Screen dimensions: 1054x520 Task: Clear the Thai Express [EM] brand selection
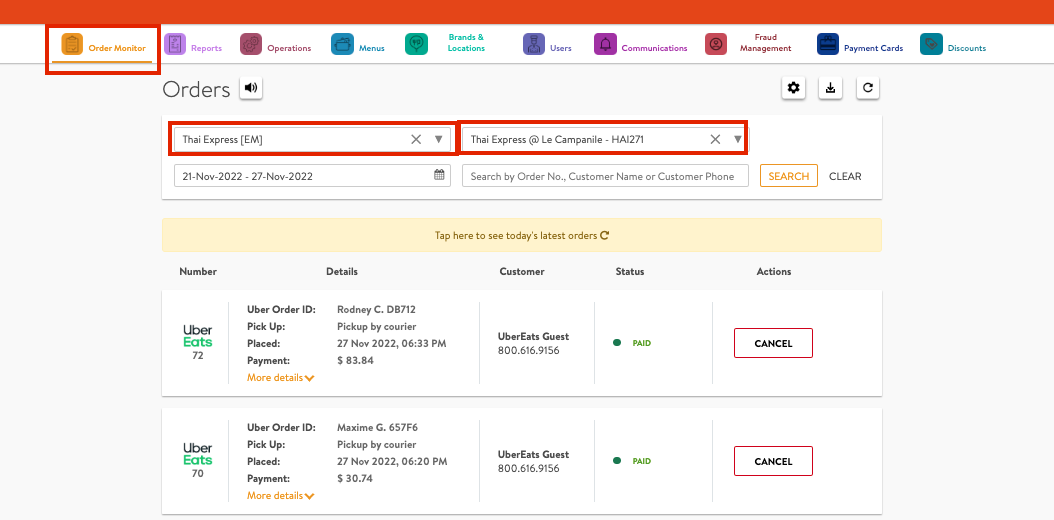(x=416, y=140)
